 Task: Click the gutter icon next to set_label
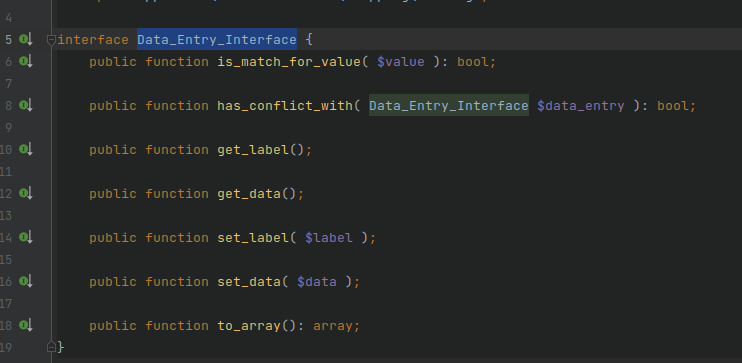[26, 237]
